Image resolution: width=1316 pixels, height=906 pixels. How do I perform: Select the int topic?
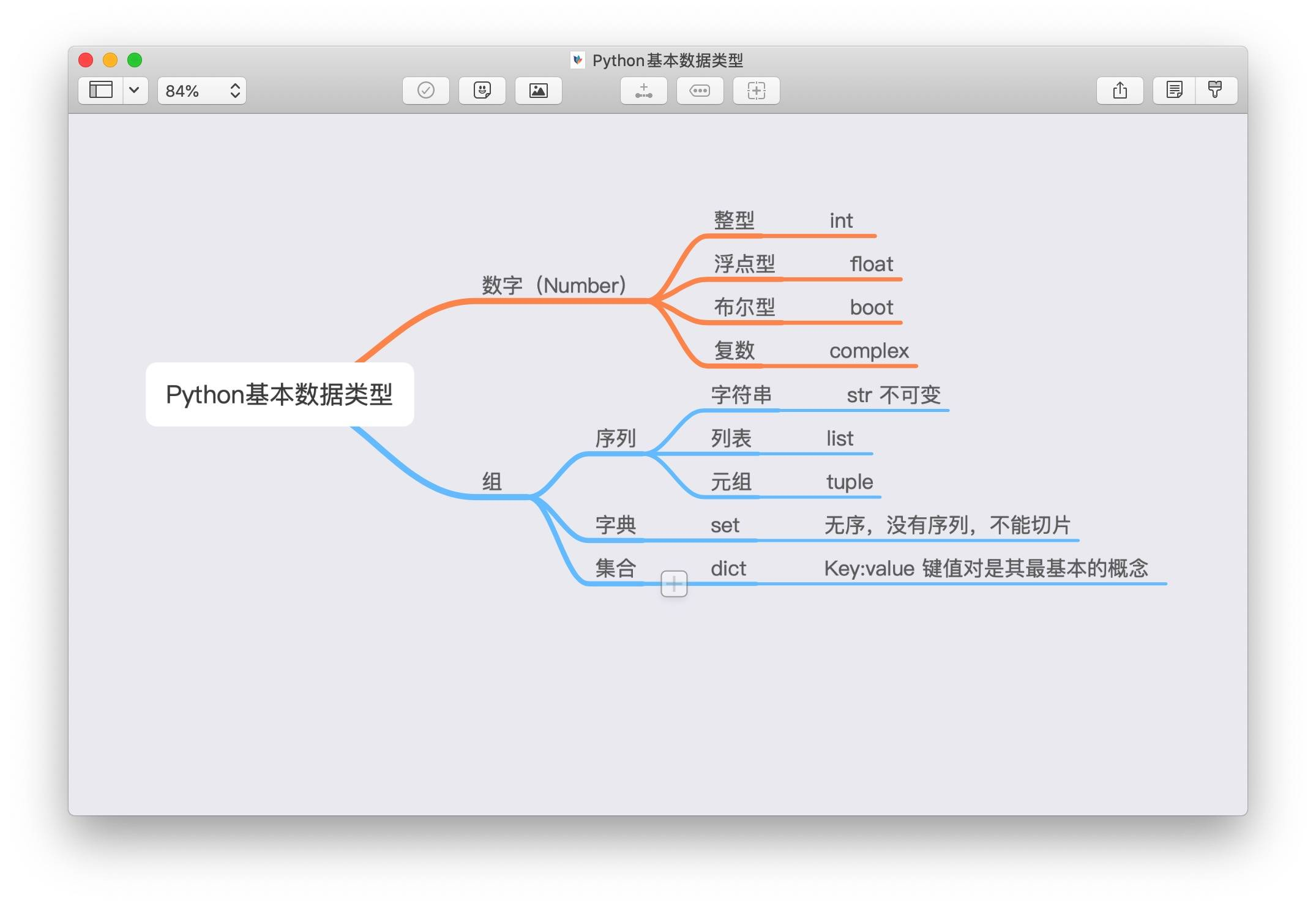coord(841,220)
